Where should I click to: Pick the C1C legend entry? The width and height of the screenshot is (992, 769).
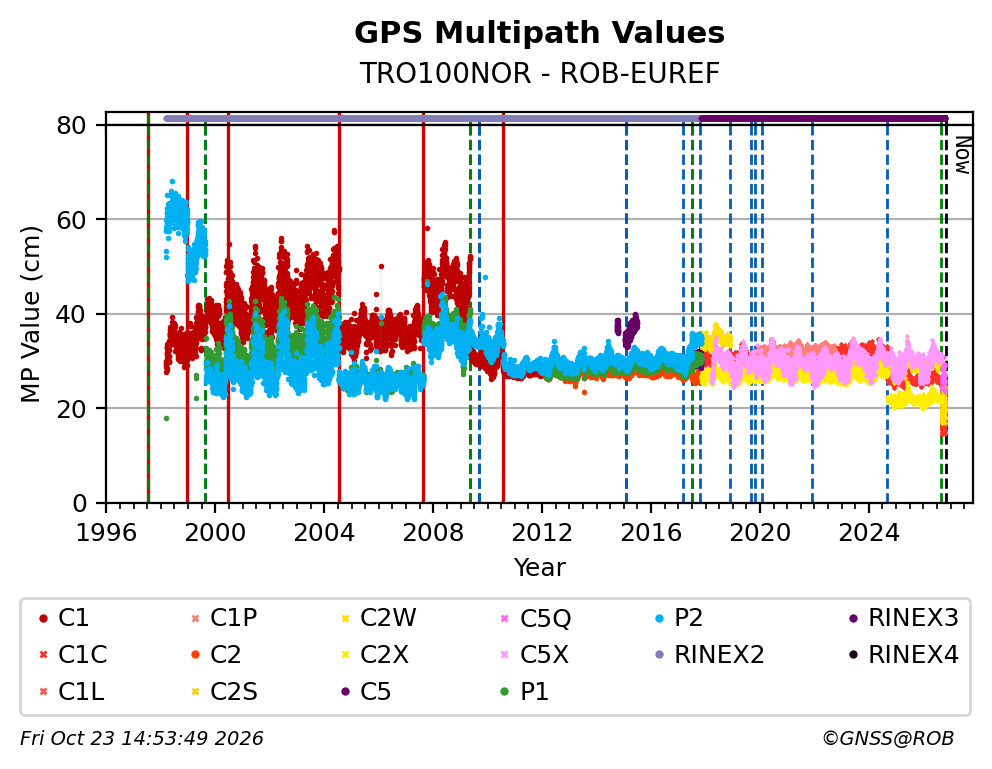tap(72, 655)
